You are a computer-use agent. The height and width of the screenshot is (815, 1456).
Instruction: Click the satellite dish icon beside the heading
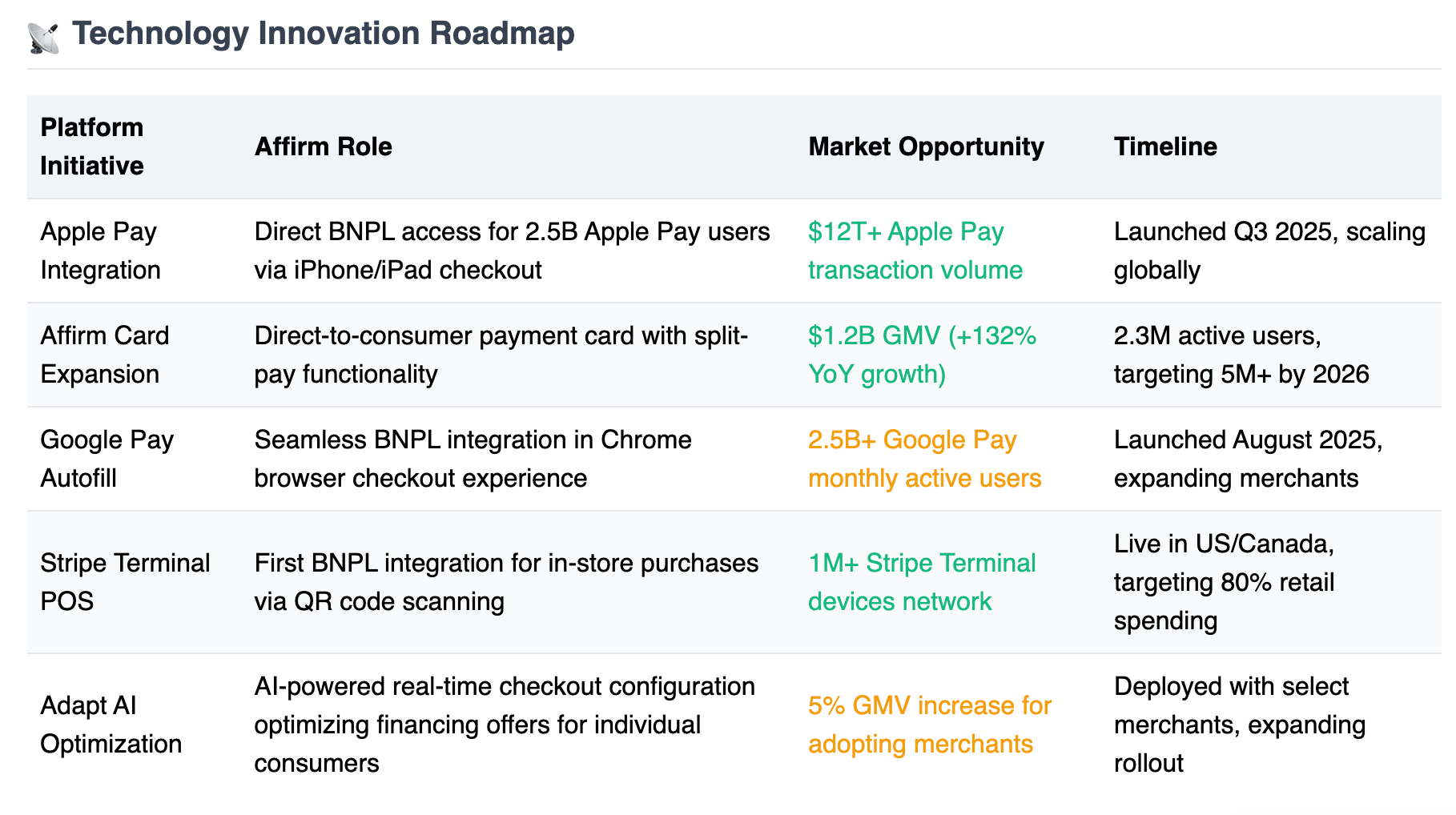click(43, 38)
